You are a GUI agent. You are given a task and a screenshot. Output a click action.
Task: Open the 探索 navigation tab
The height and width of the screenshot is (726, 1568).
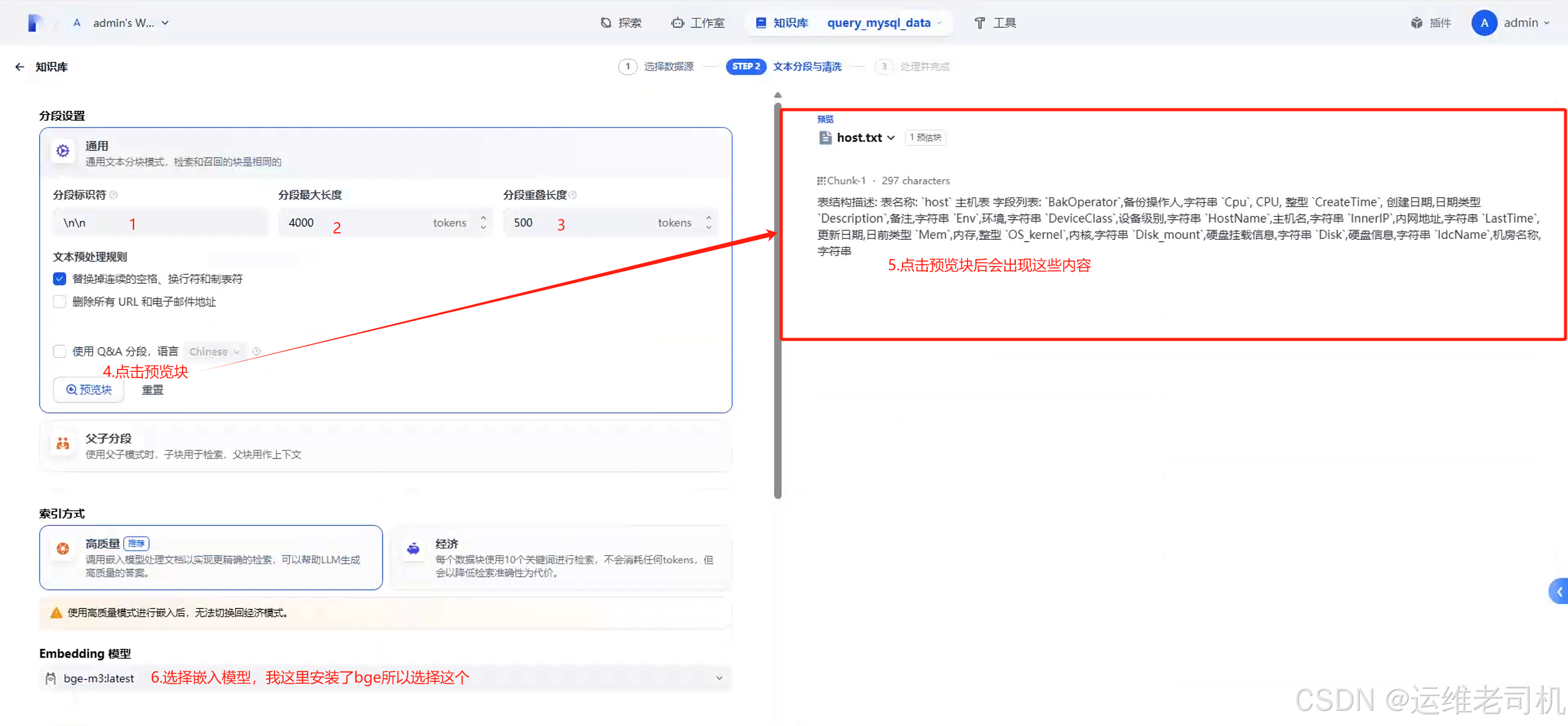coord(621,23)
